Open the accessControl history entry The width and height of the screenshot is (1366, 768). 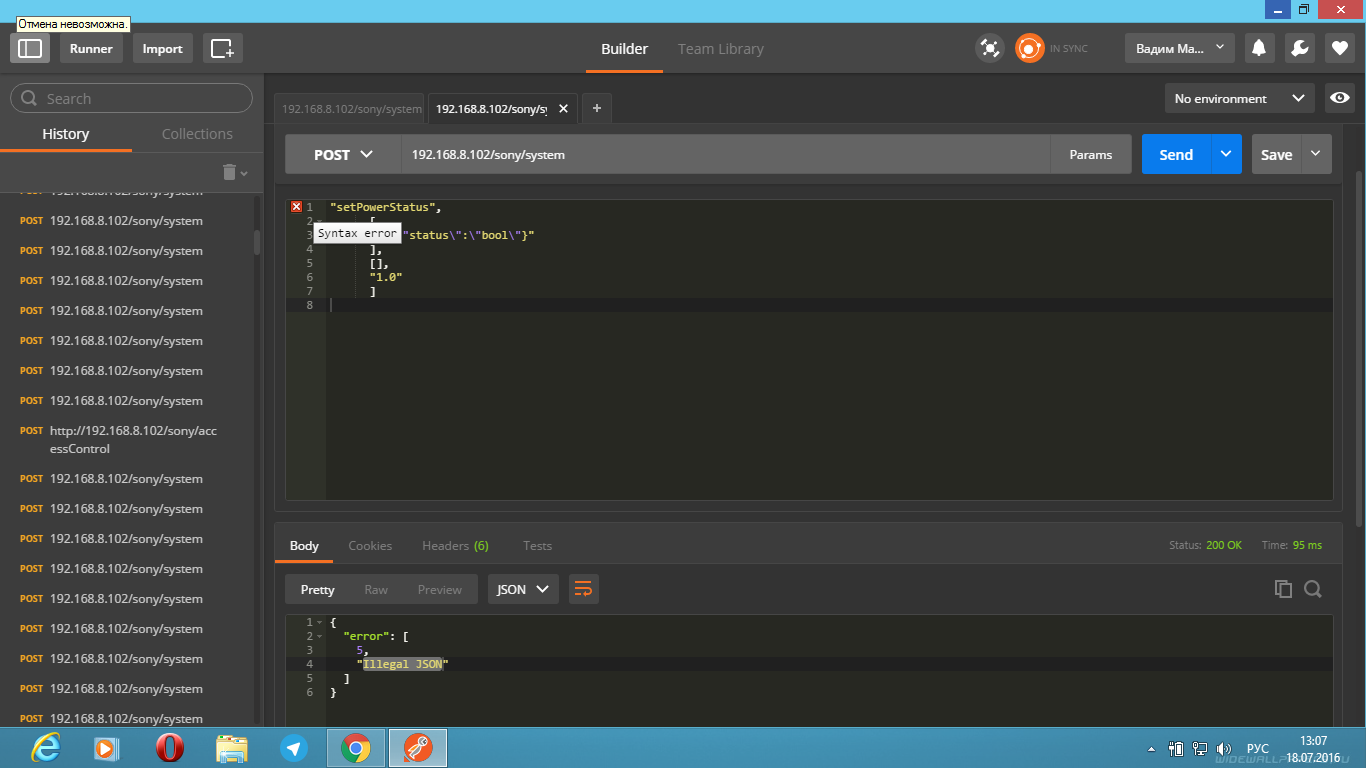131,440
